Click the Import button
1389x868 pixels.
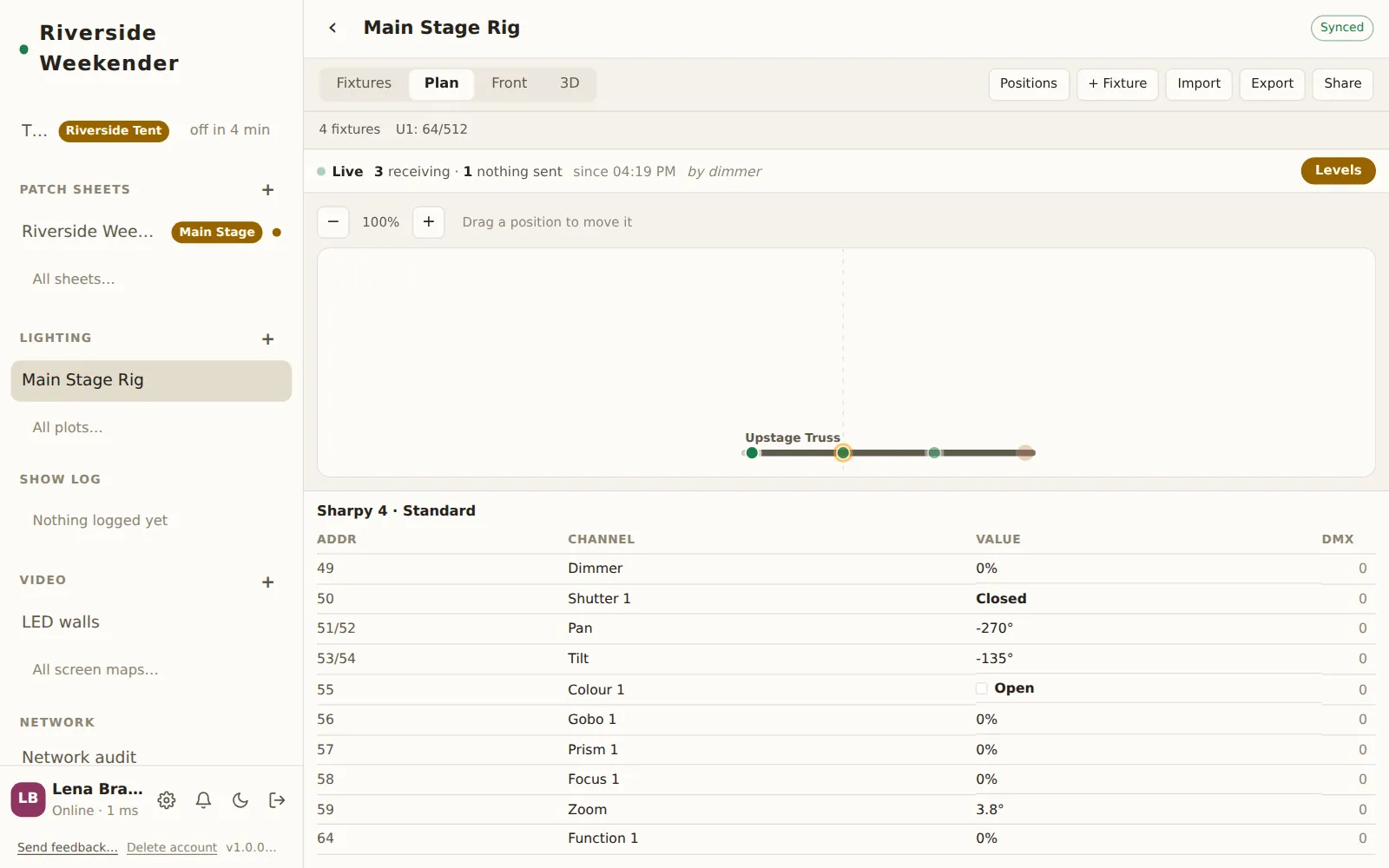(1199, 84)
